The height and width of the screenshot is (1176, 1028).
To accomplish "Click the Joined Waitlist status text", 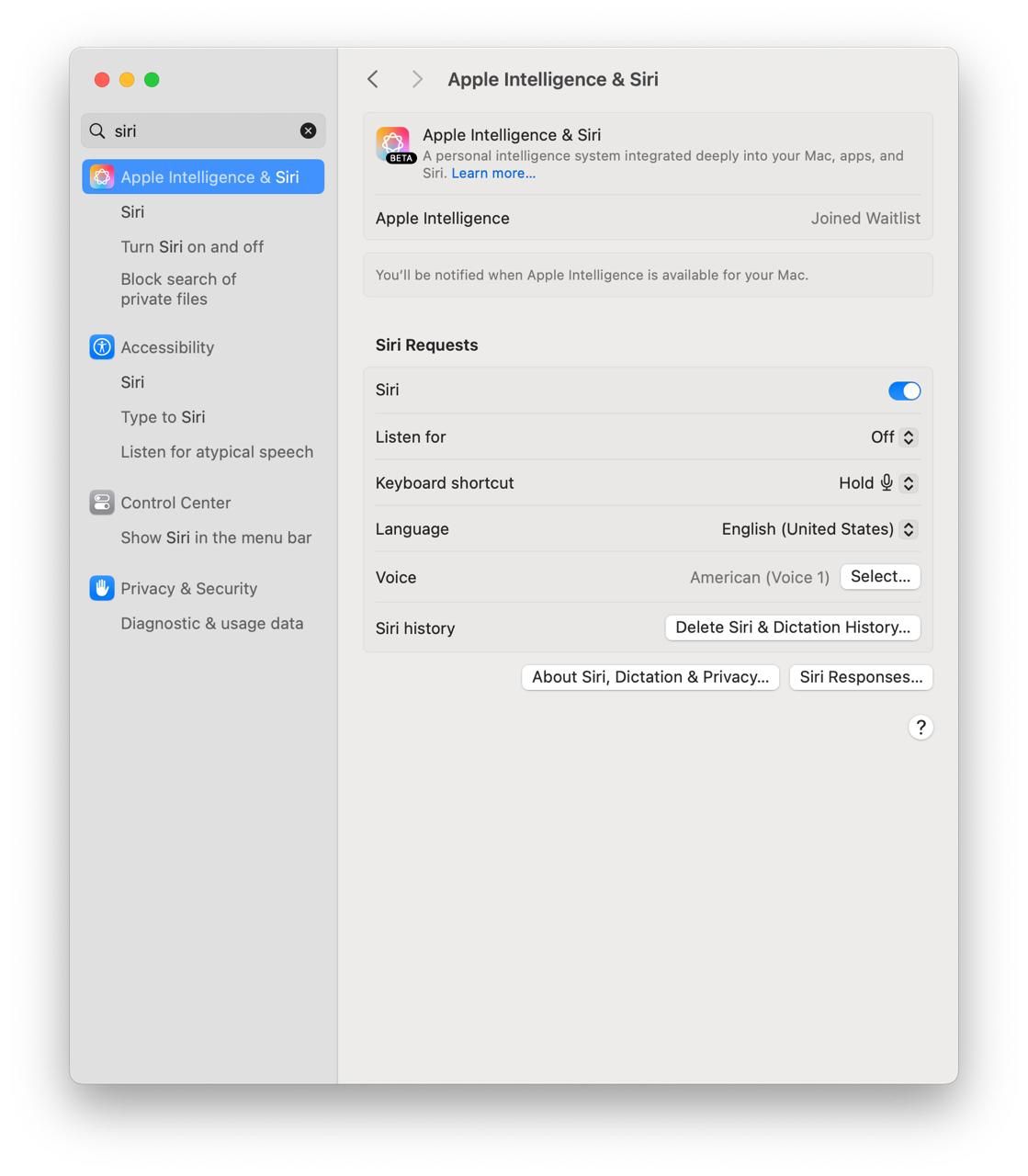I will click(x=865, y=218).
